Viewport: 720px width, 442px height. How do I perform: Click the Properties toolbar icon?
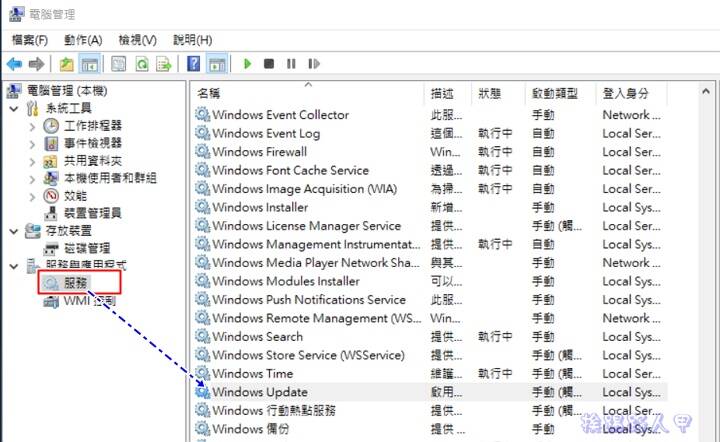(x=118, y=64)
